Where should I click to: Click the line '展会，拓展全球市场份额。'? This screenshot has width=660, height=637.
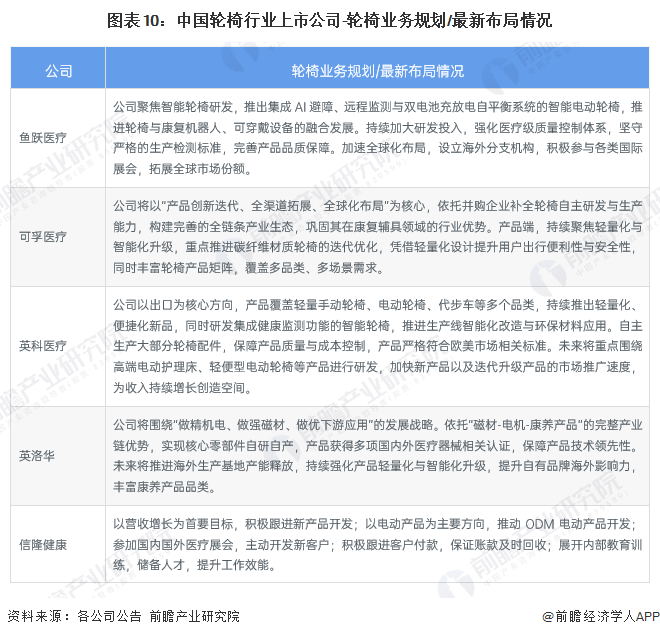coord(182,169)
